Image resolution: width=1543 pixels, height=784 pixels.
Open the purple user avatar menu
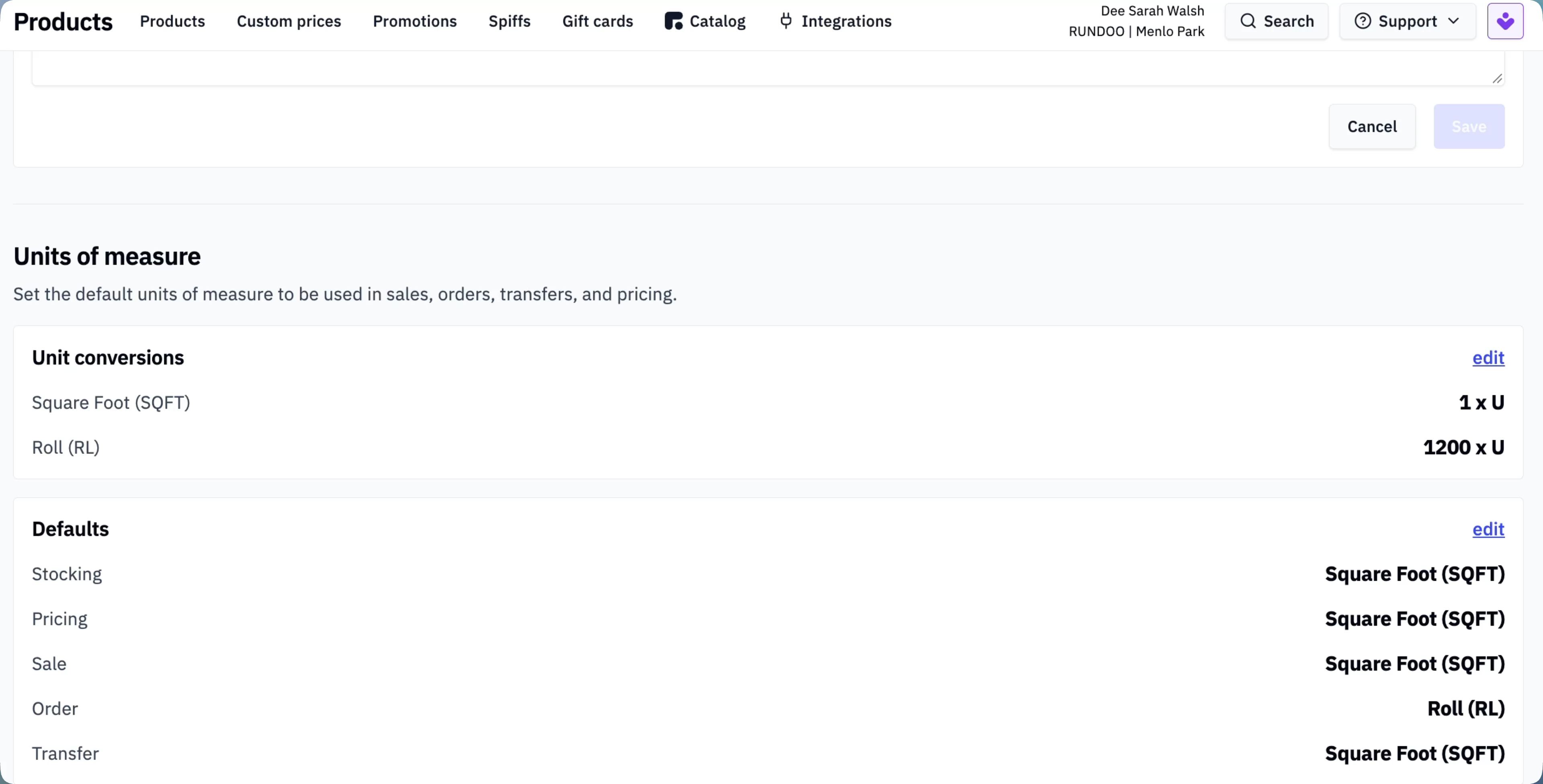click(x=1505, y=21)
